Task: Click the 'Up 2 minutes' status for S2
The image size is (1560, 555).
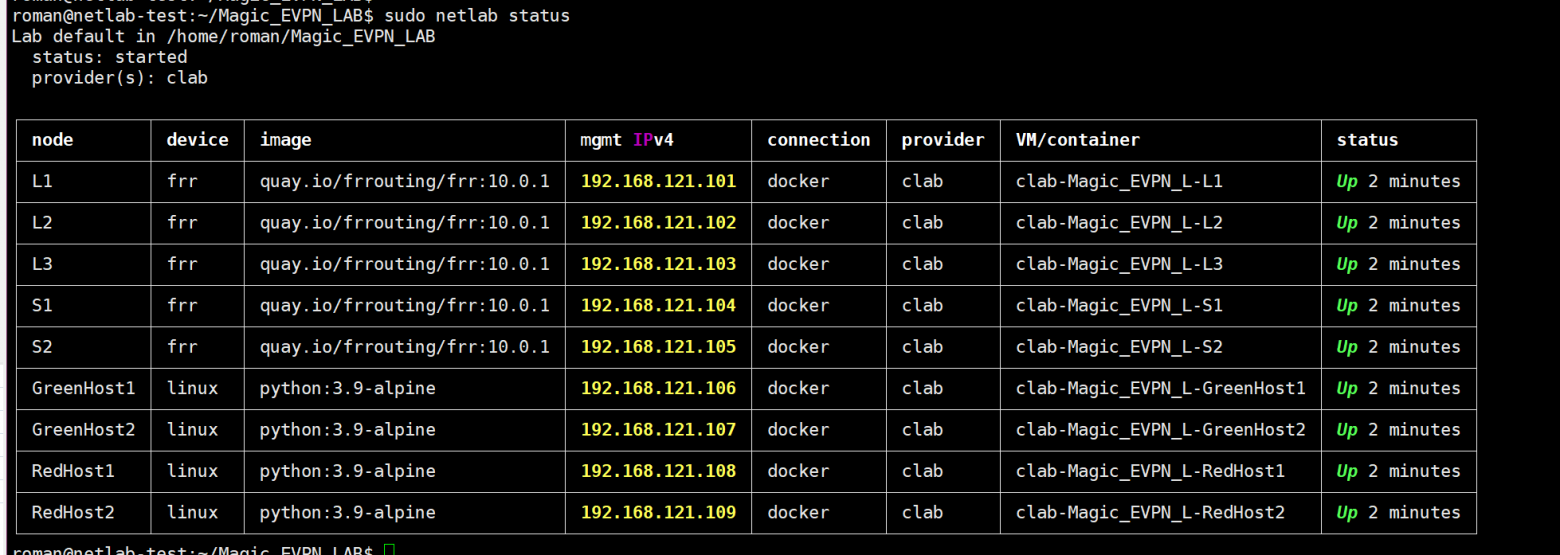Action: pos(1398,347)
